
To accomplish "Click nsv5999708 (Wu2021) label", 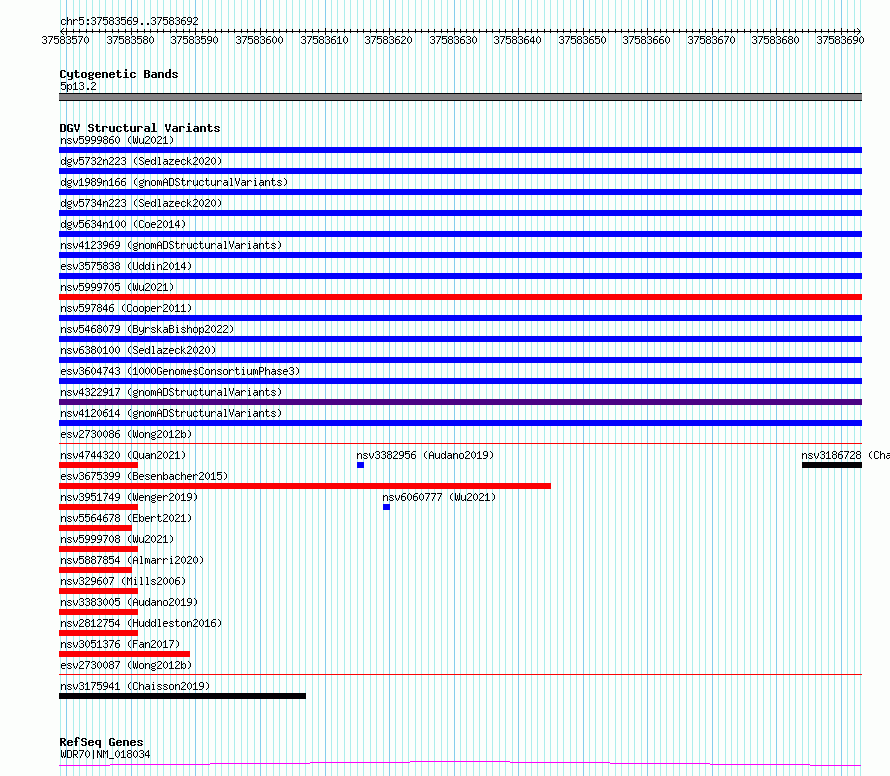I will (117, 539).
